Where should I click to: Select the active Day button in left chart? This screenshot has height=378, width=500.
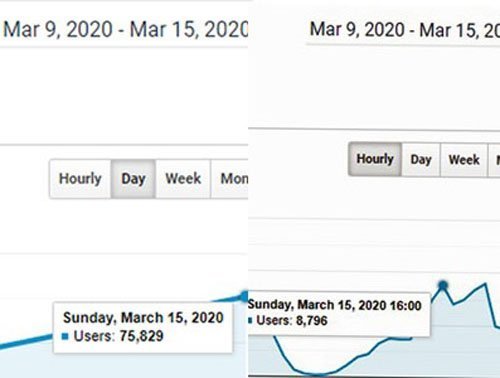(133, 179)
